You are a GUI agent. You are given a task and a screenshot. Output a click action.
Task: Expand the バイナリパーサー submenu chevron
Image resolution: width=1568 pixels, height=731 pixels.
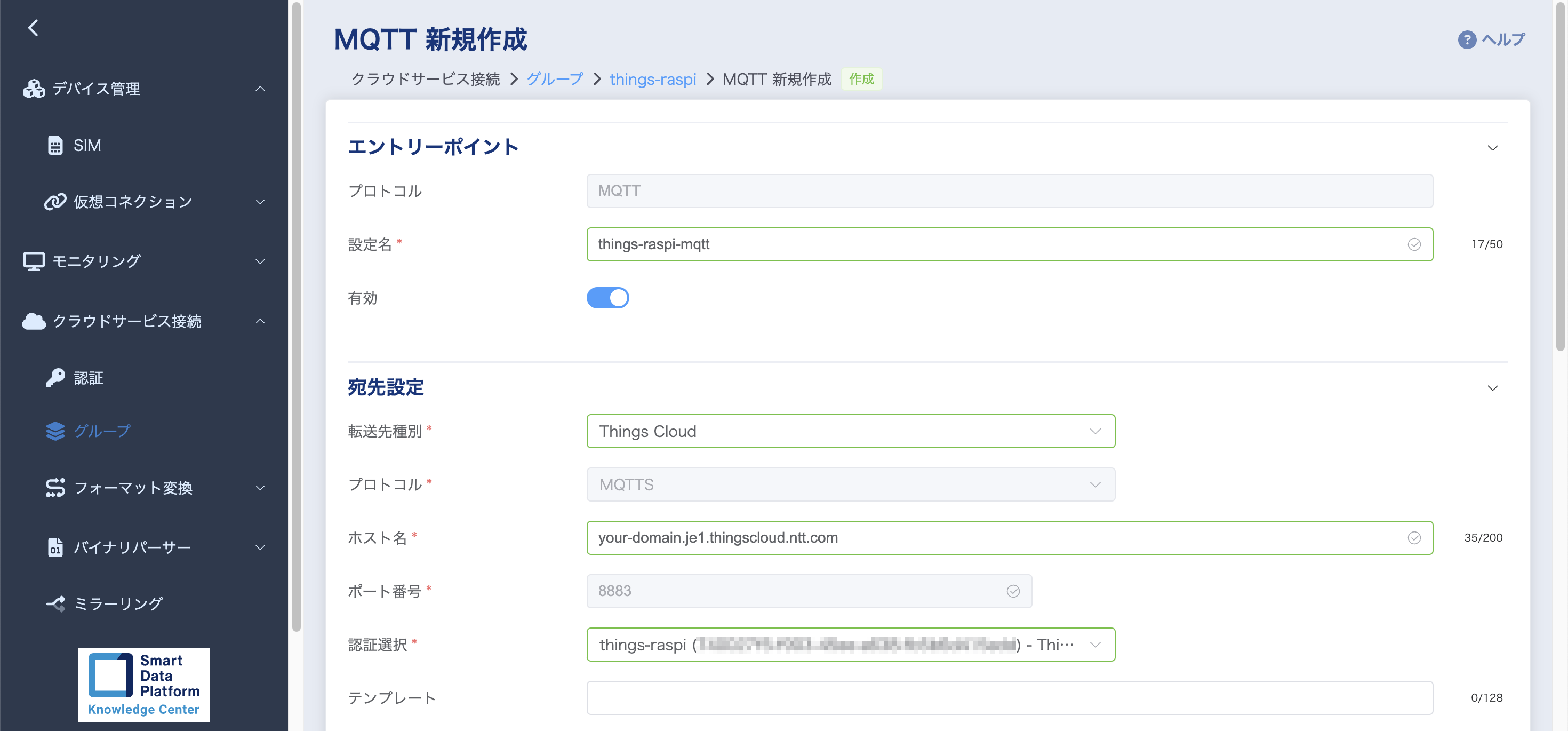tap(260, 547)
